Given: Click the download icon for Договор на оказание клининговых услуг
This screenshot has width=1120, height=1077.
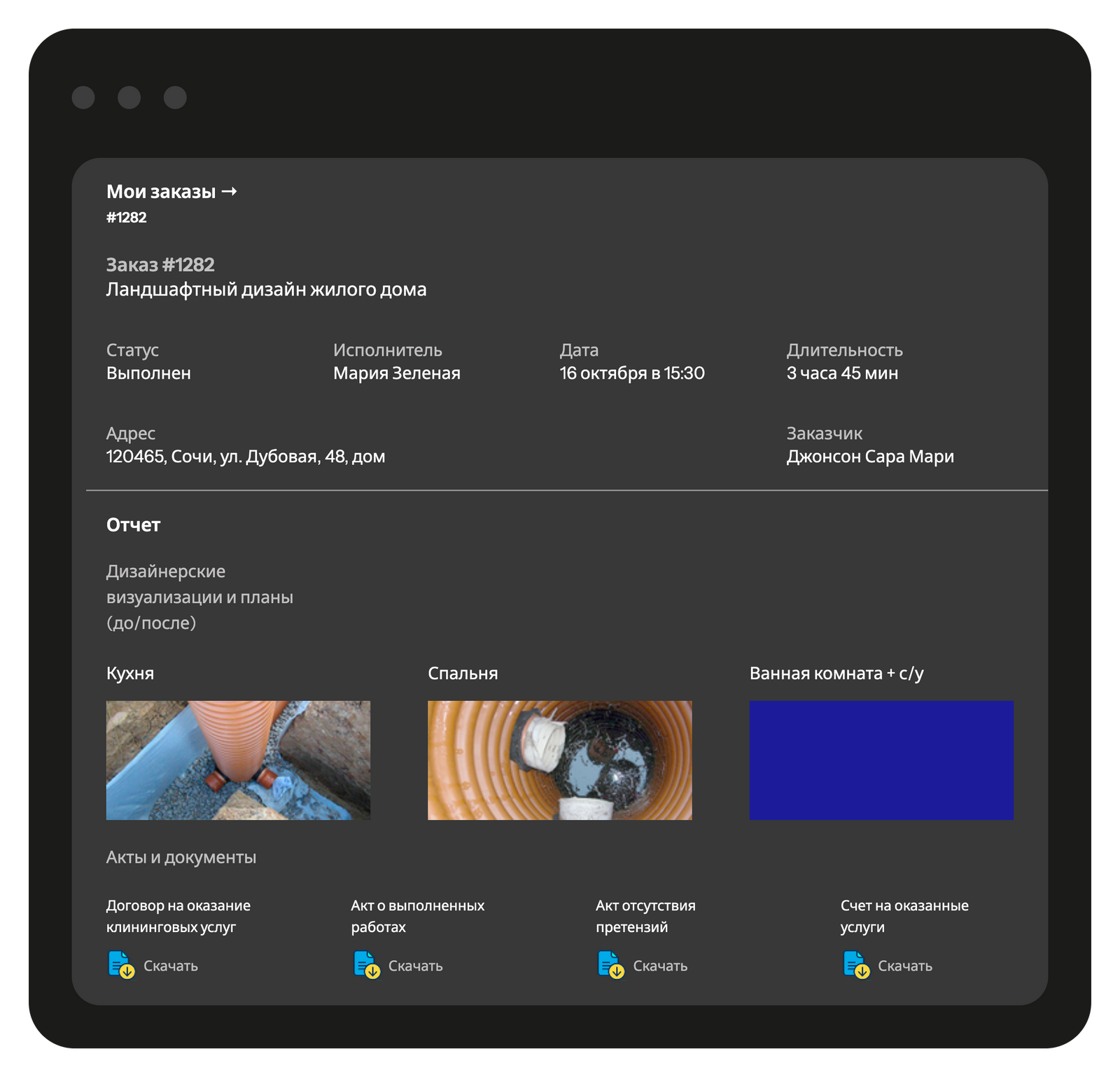Looking at the screenshot, I should click(121, 964).
